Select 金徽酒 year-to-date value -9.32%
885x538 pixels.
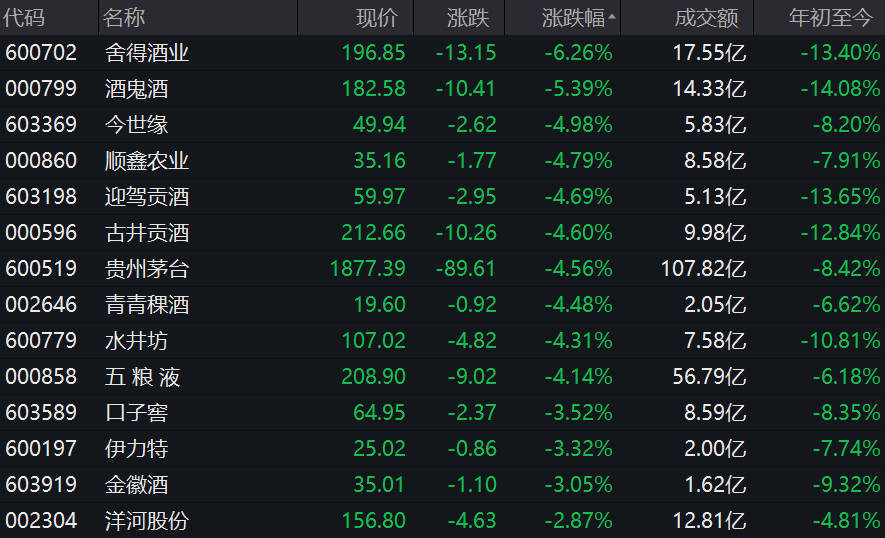(x=841, y=485)
